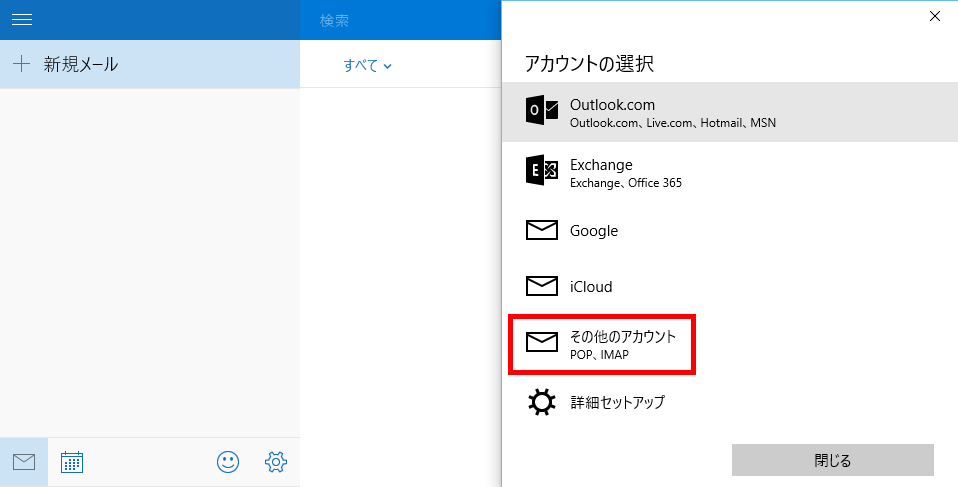
Task: Click the Outlook logo icon
Action: click(542, 111)
